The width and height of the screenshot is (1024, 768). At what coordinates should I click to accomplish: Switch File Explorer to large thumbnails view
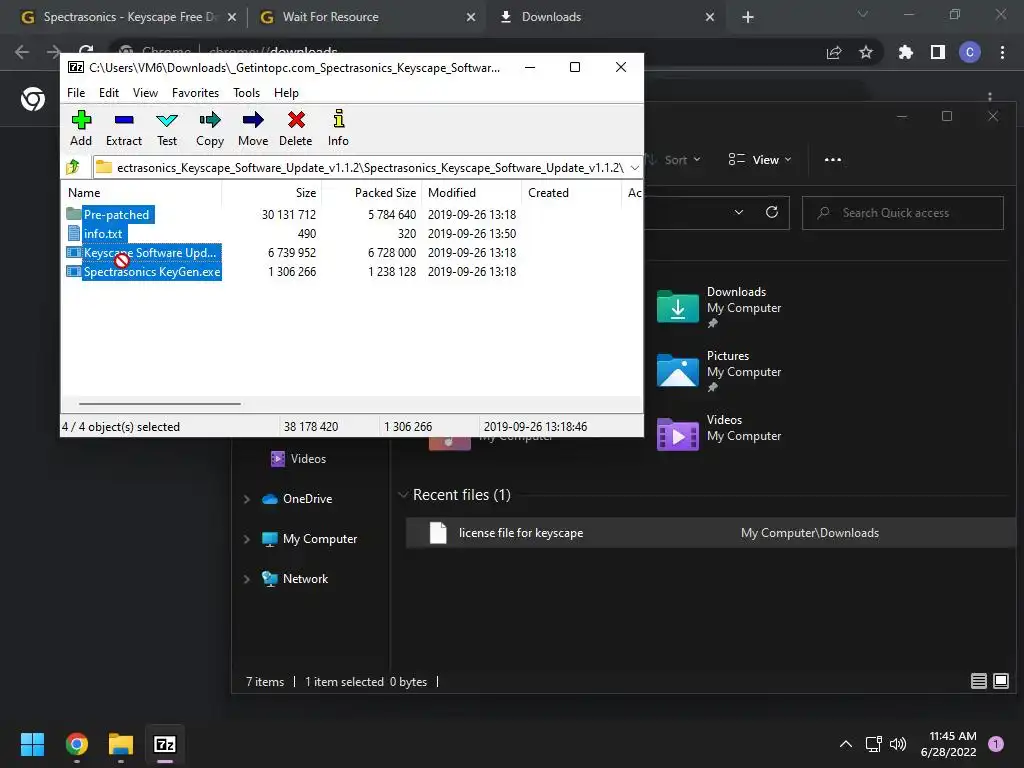pyautogui.click(x=1000, y=681)
